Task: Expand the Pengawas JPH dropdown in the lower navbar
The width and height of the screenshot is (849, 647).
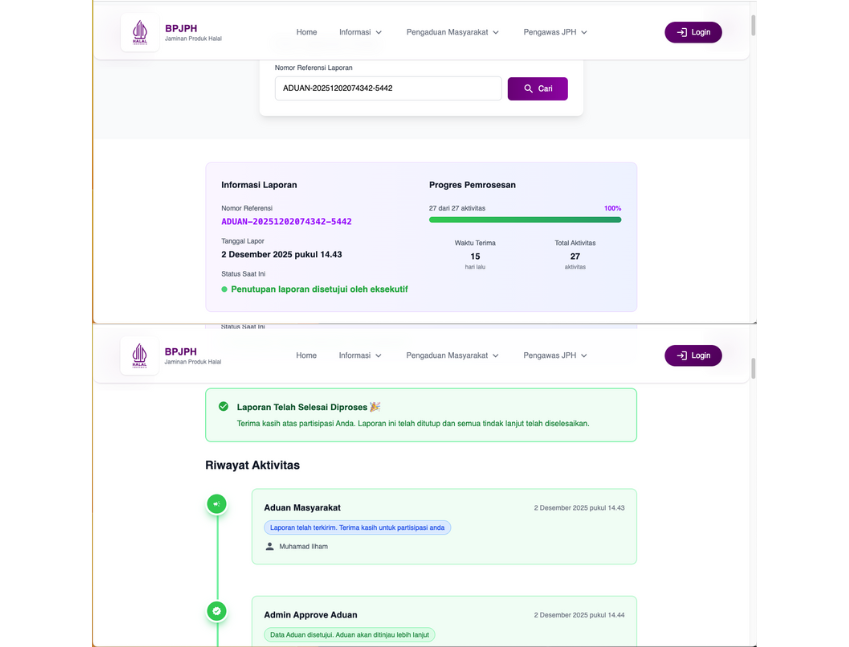Action: (555, 355)
